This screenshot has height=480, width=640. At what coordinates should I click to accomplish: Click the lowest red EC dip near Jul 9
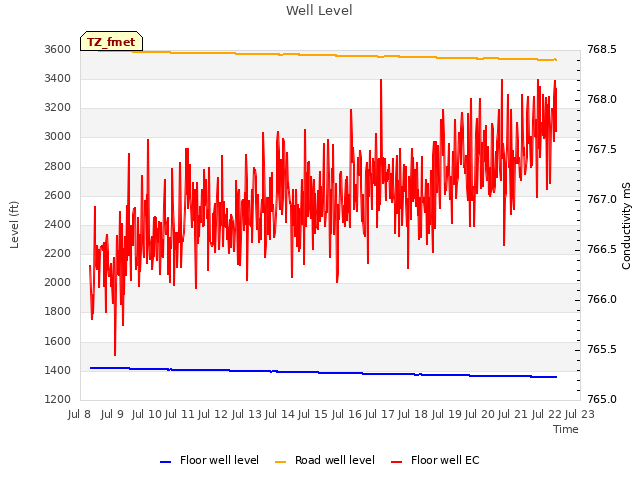point(115,353)
